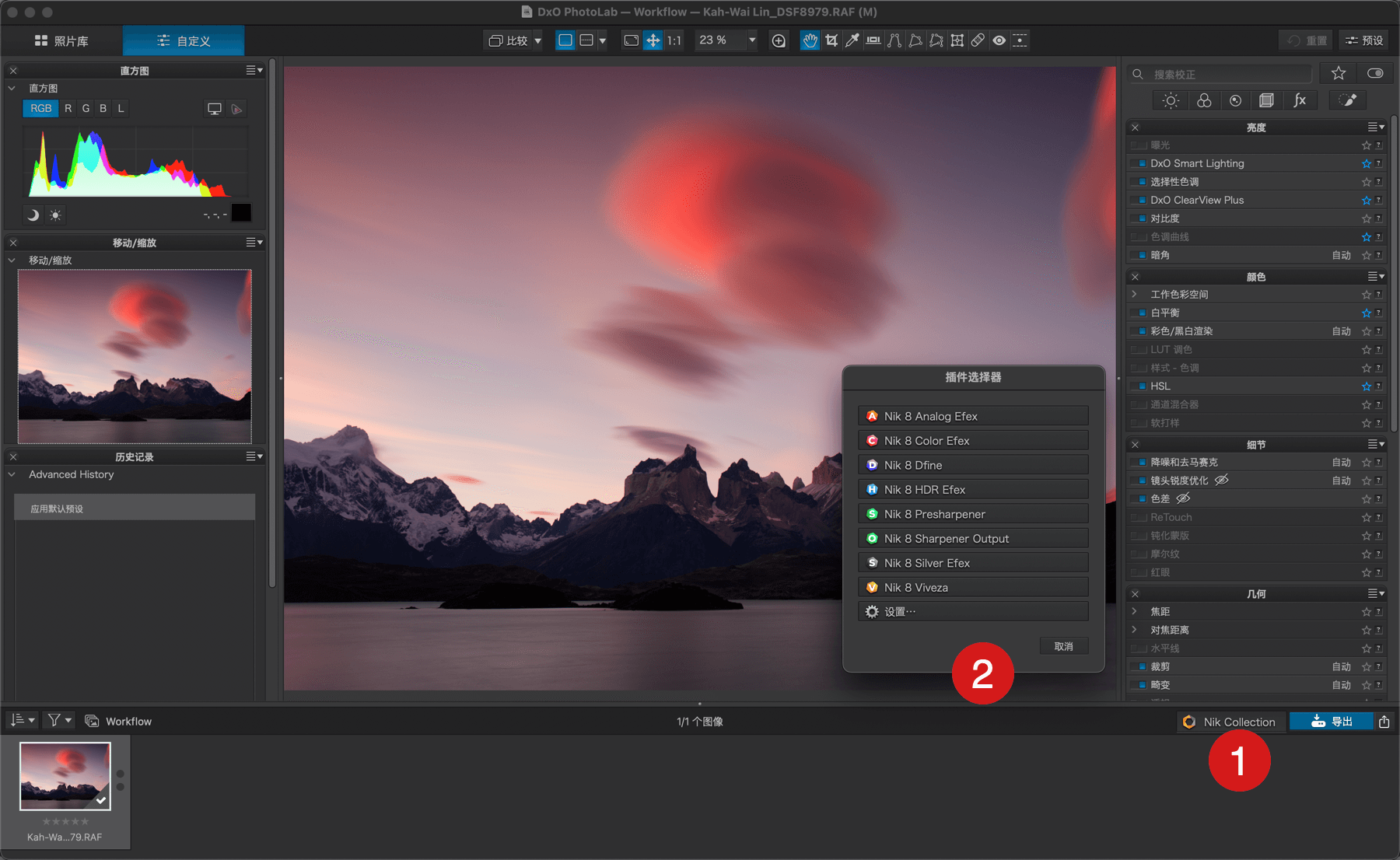Image resolution: width=1400 pixels, height=860 pixels.
Task: Open the compare mode dropdown arrow
Action: pos(537,40)
